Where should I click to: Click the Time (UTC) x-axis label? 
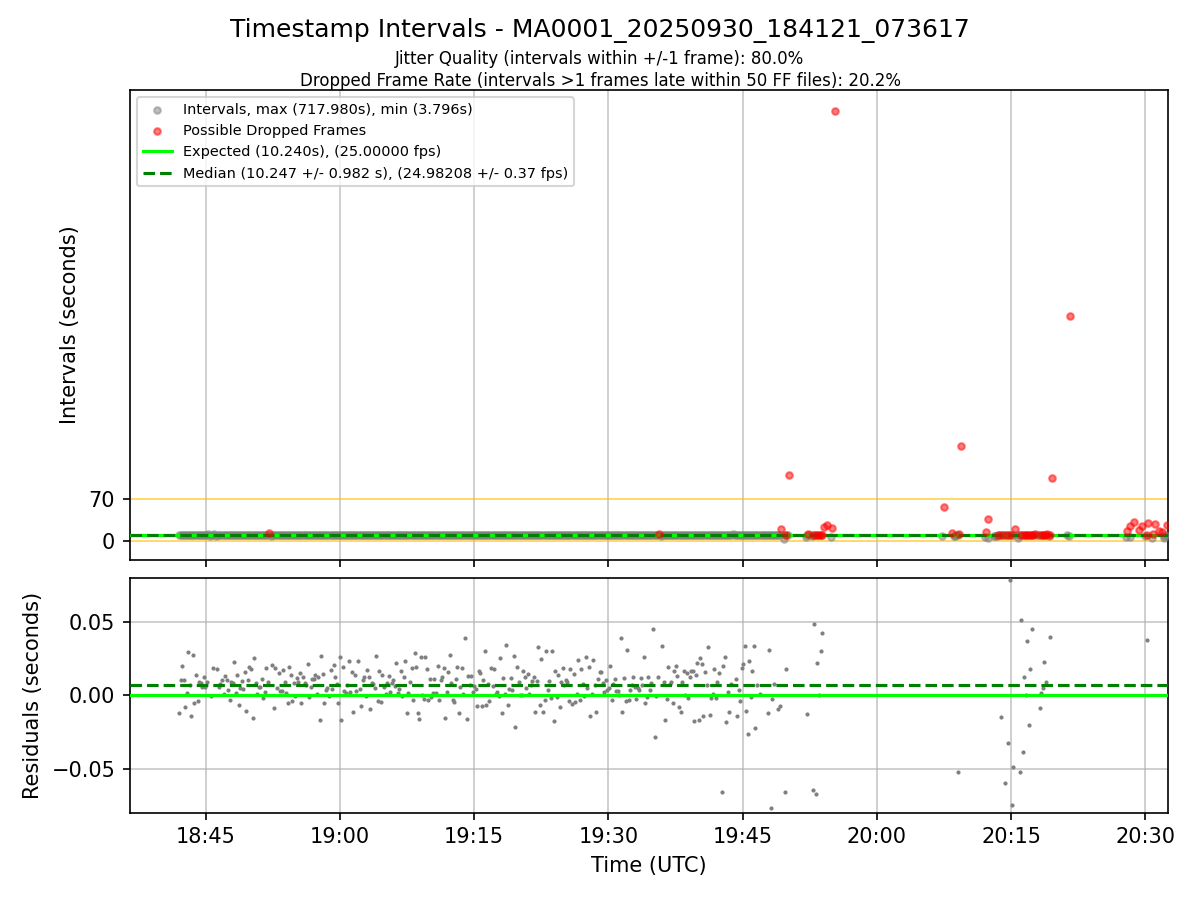(x=648, y=865)
